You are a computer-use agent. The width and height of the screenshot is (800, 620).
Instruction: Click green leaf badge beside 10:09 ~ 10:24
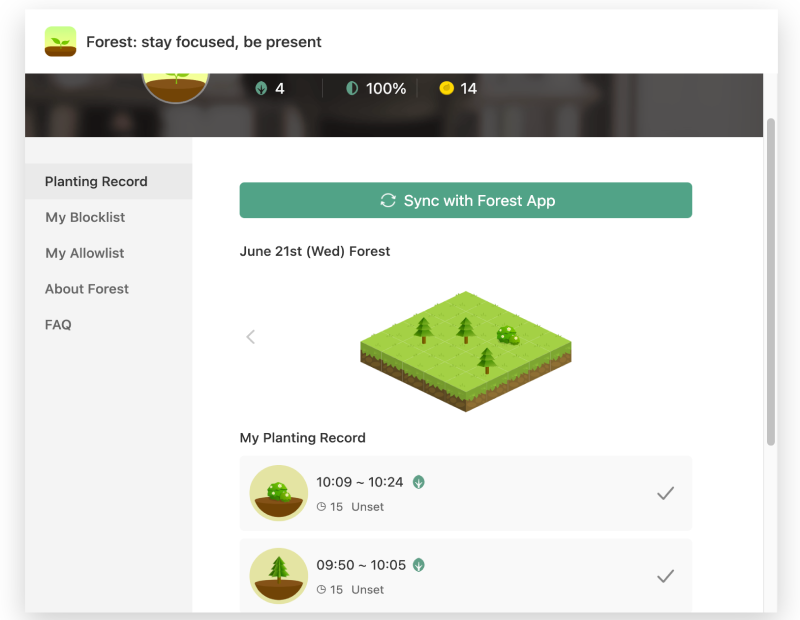(x=419, y=482)
